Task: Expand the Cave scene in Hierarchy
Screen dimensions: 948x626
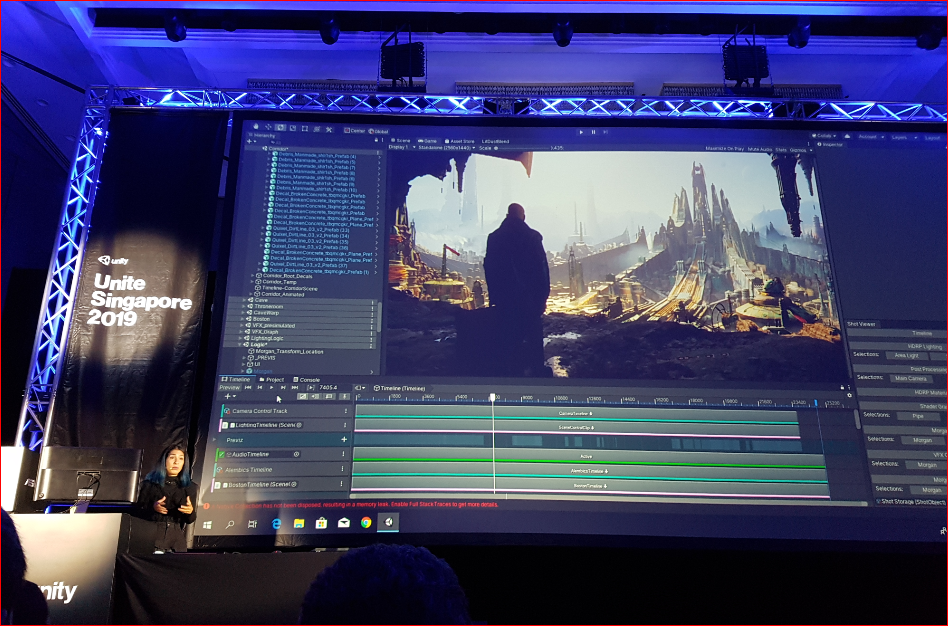Action: [x=244, y=300]
